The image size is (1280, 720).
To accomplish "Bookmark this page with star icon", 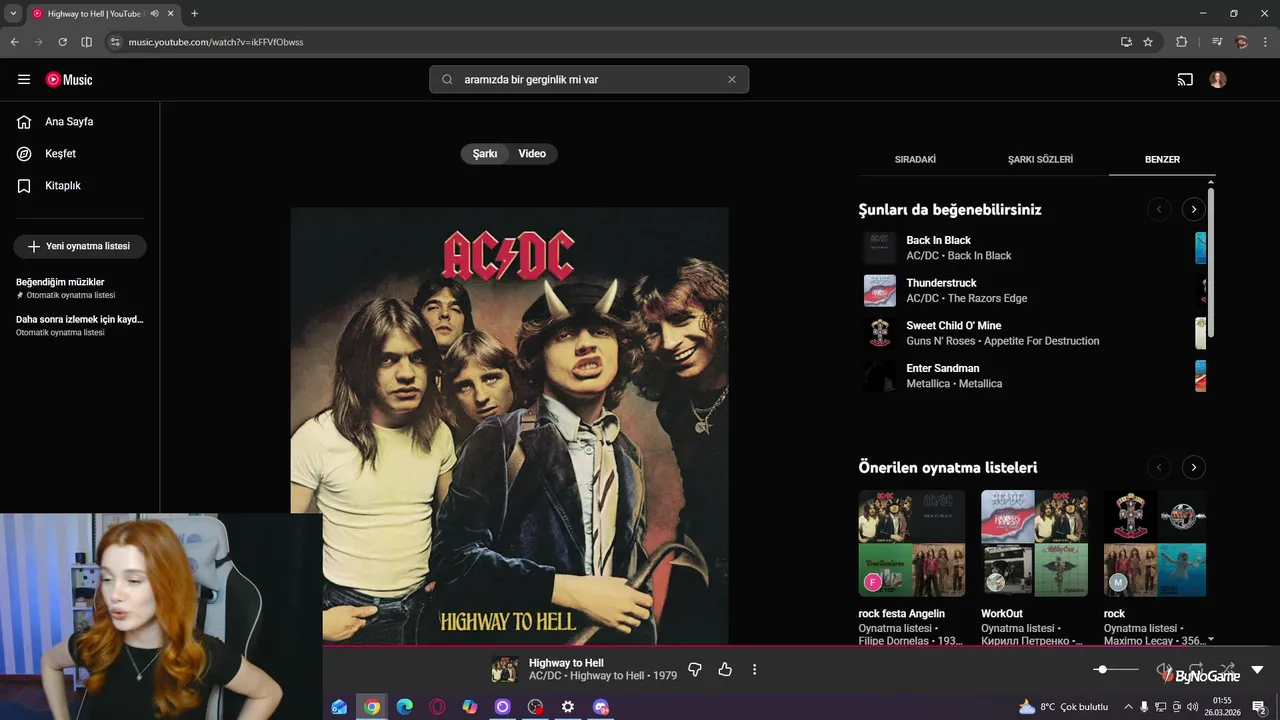I will 1148,42.
